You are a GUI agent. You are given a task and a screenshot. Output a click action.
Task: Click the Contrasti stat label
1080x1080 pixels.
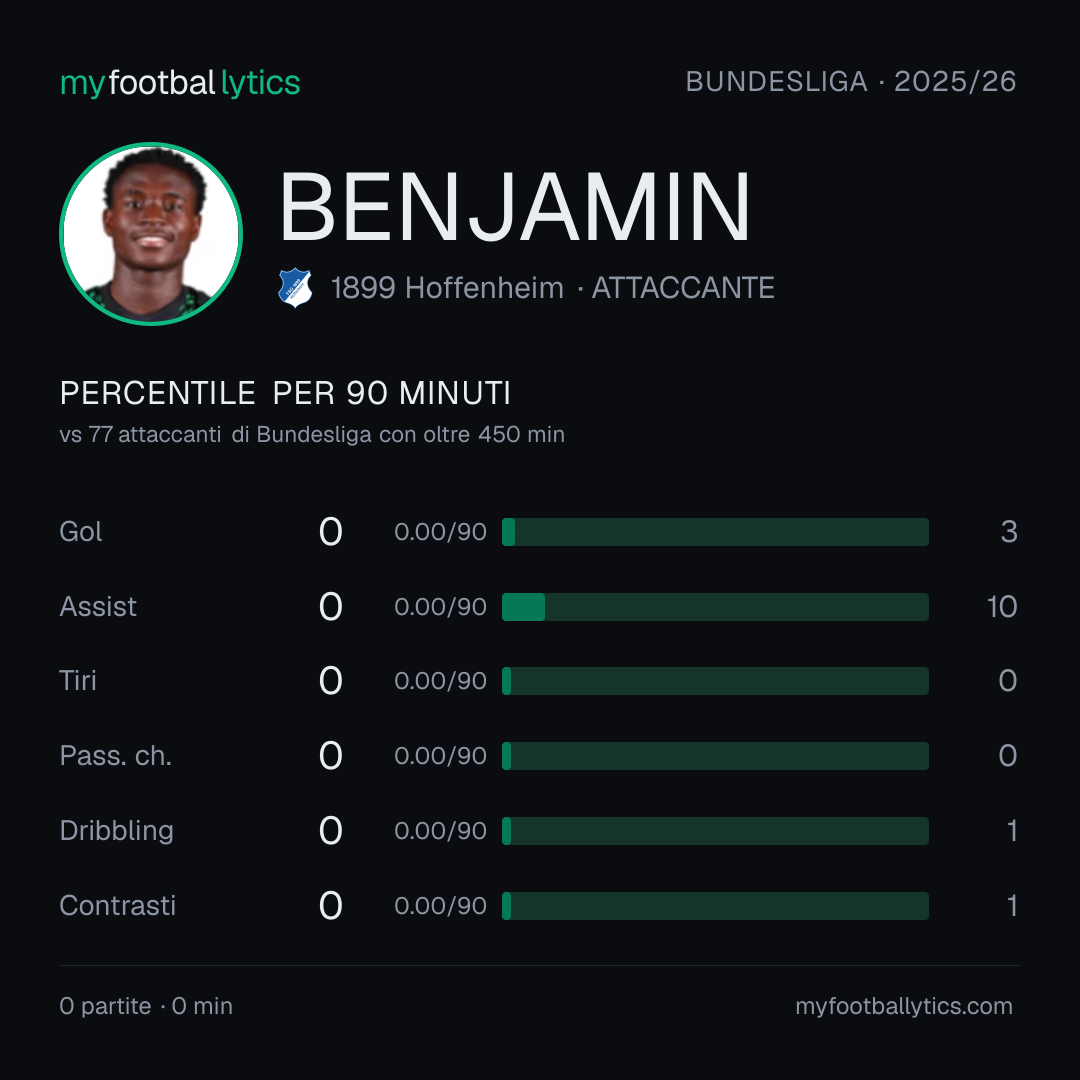tap(118, 906)
